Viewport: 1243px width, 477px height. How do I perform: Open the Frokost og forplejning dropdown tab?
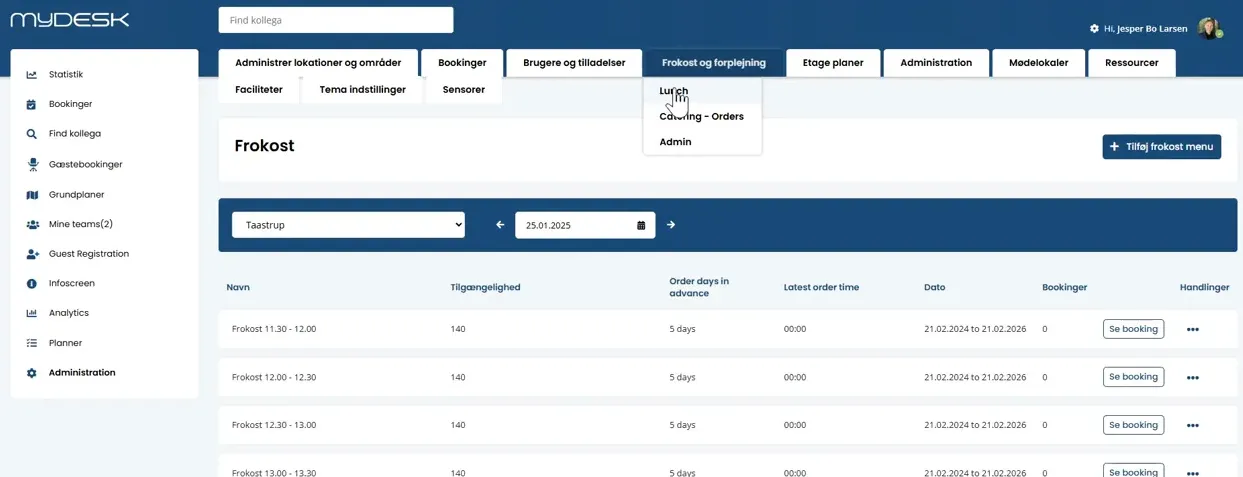coord(714,63)
